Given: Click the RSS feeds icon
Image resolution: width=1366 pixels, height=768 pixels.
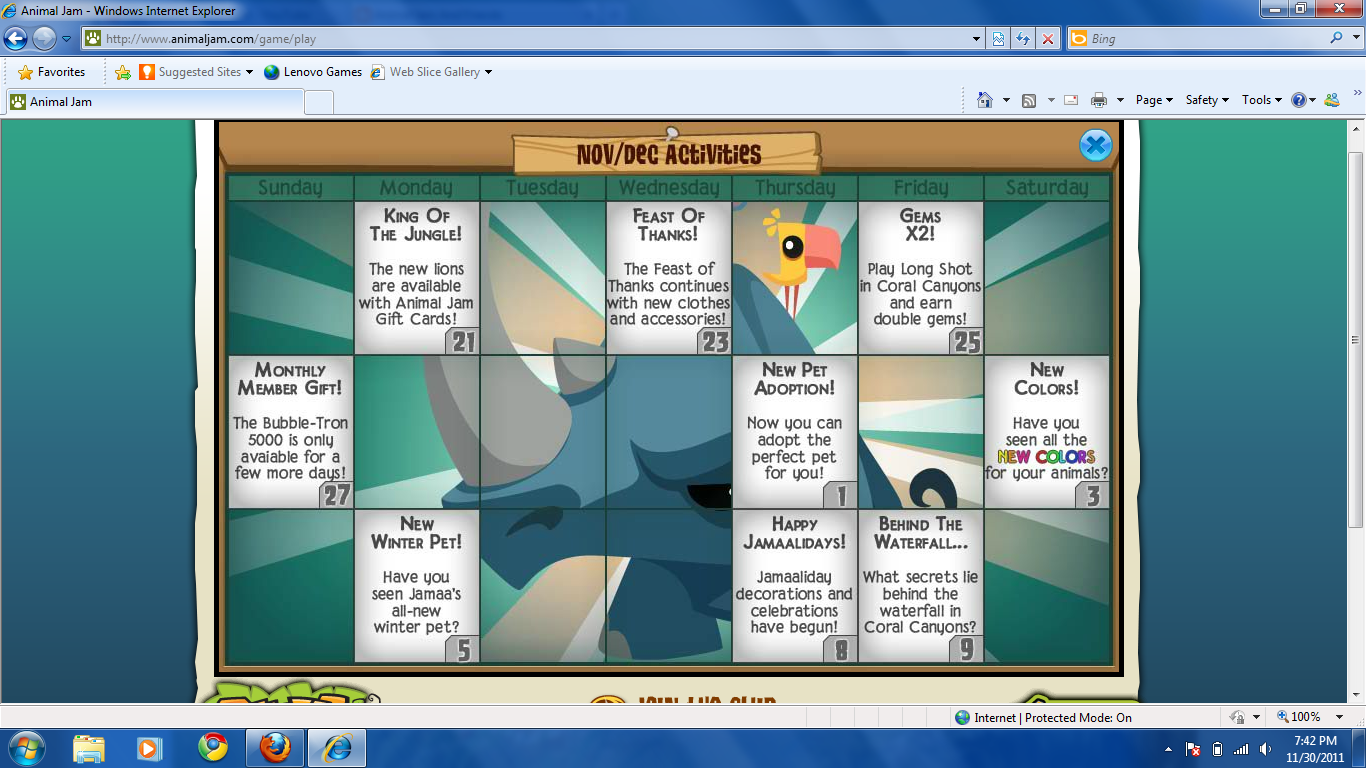Looking at the screenshot, I should [x=1029, y=100].
